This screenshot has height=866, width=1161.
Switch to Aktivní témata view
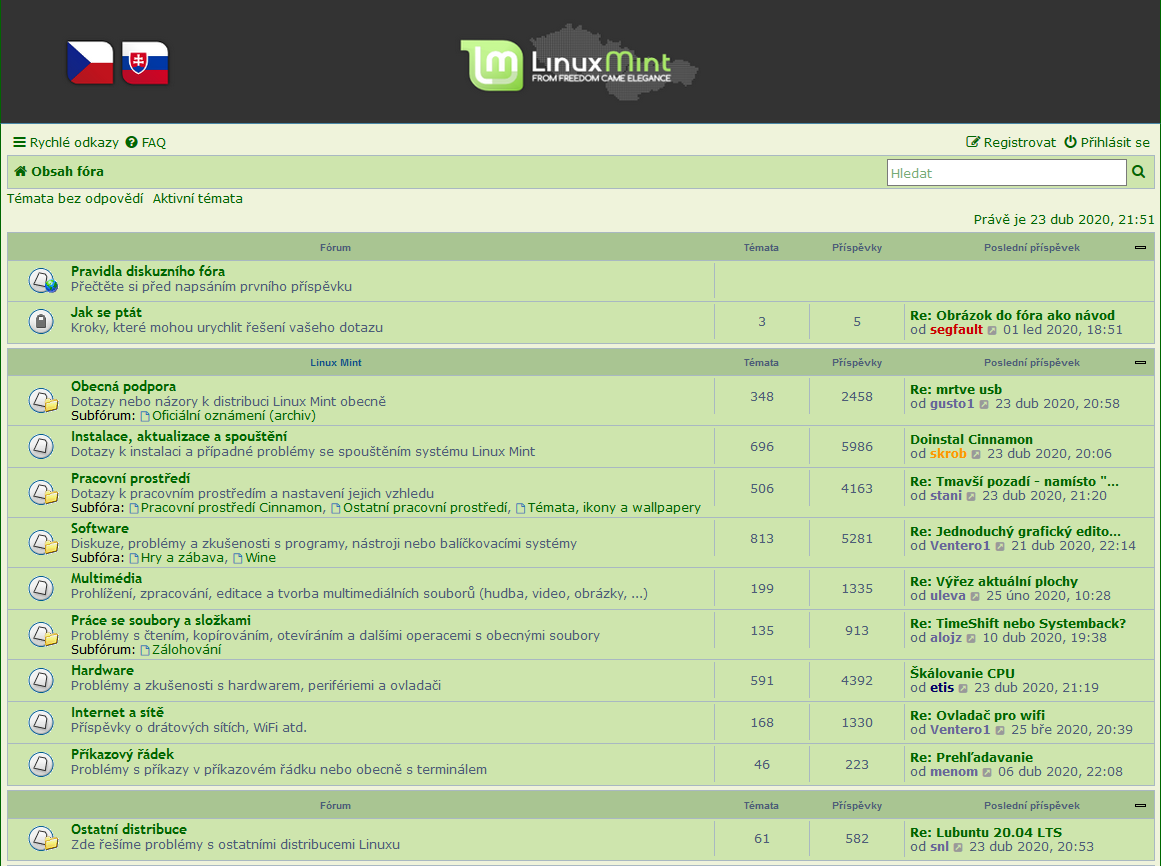coord(198,199)
